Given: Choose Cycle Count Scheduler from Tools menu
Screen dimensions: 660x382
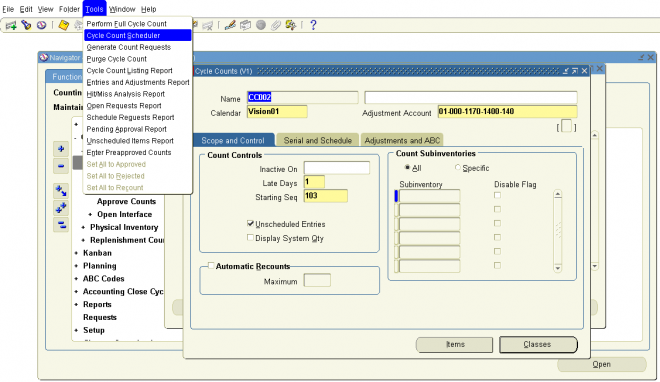Looking at the screenshot, I should click(x=138, y=35).
